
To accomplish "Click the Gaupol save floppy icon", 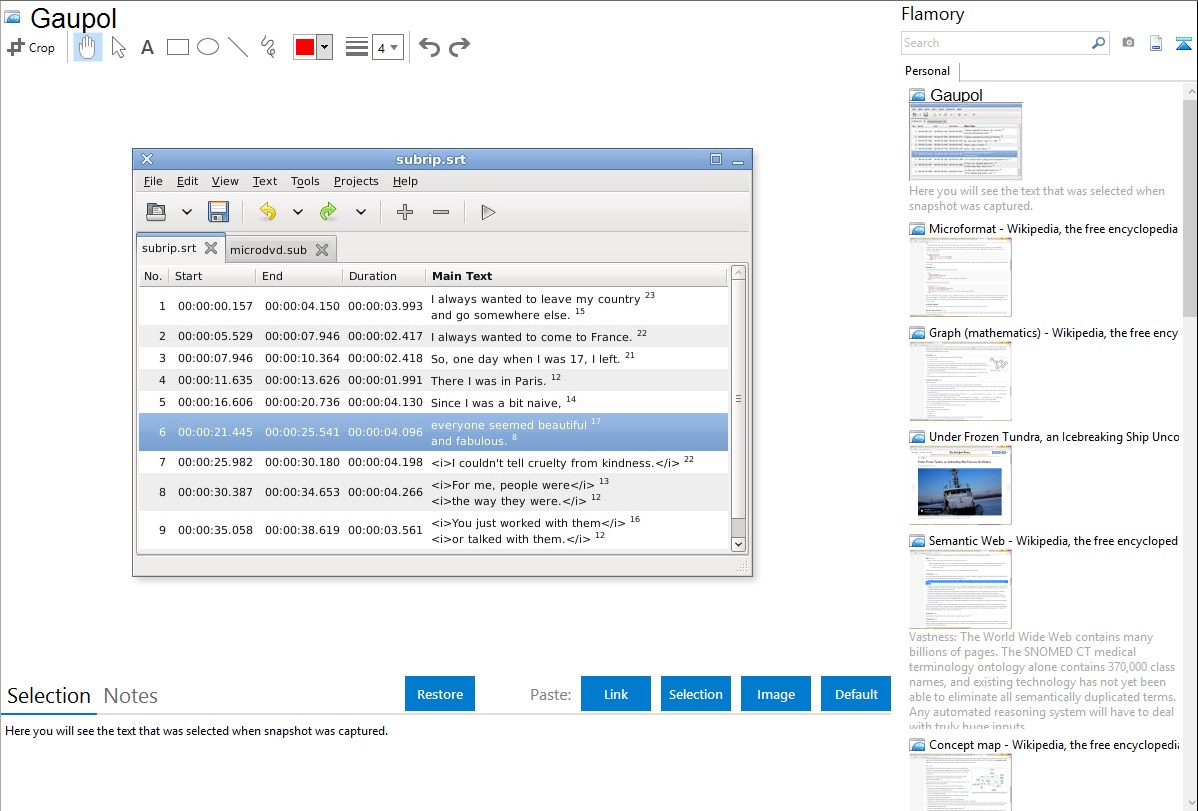I will (219, 212).
